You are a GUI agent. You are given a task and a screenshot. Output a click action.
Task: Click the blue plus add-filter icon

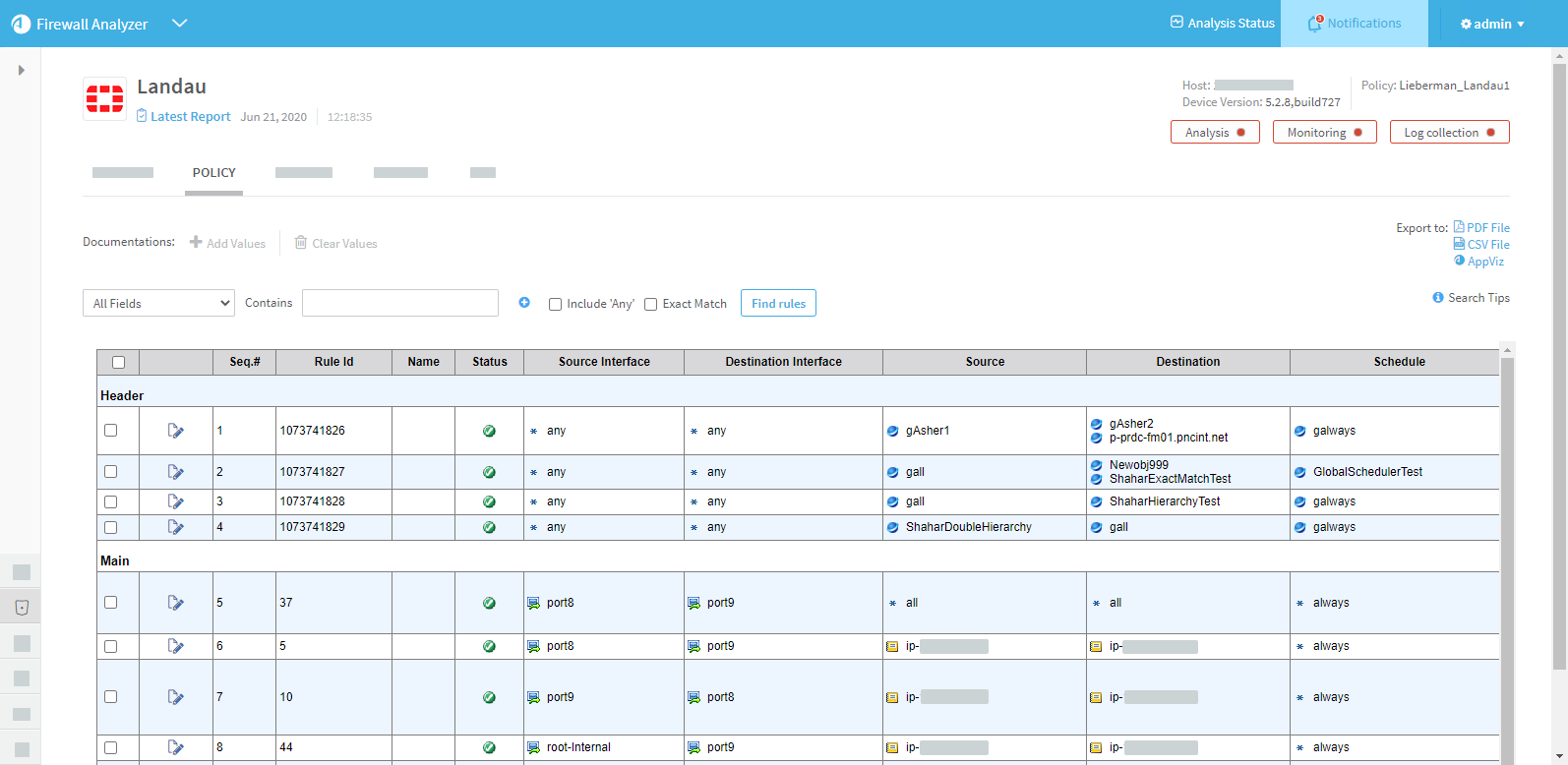point(524,303)
